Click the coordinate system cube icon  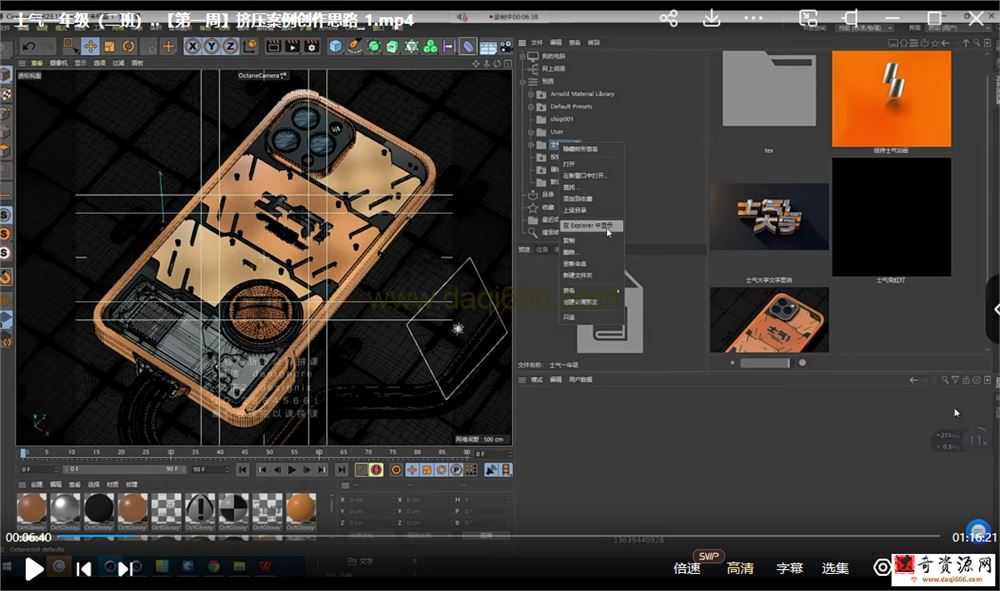coord(250,46)
